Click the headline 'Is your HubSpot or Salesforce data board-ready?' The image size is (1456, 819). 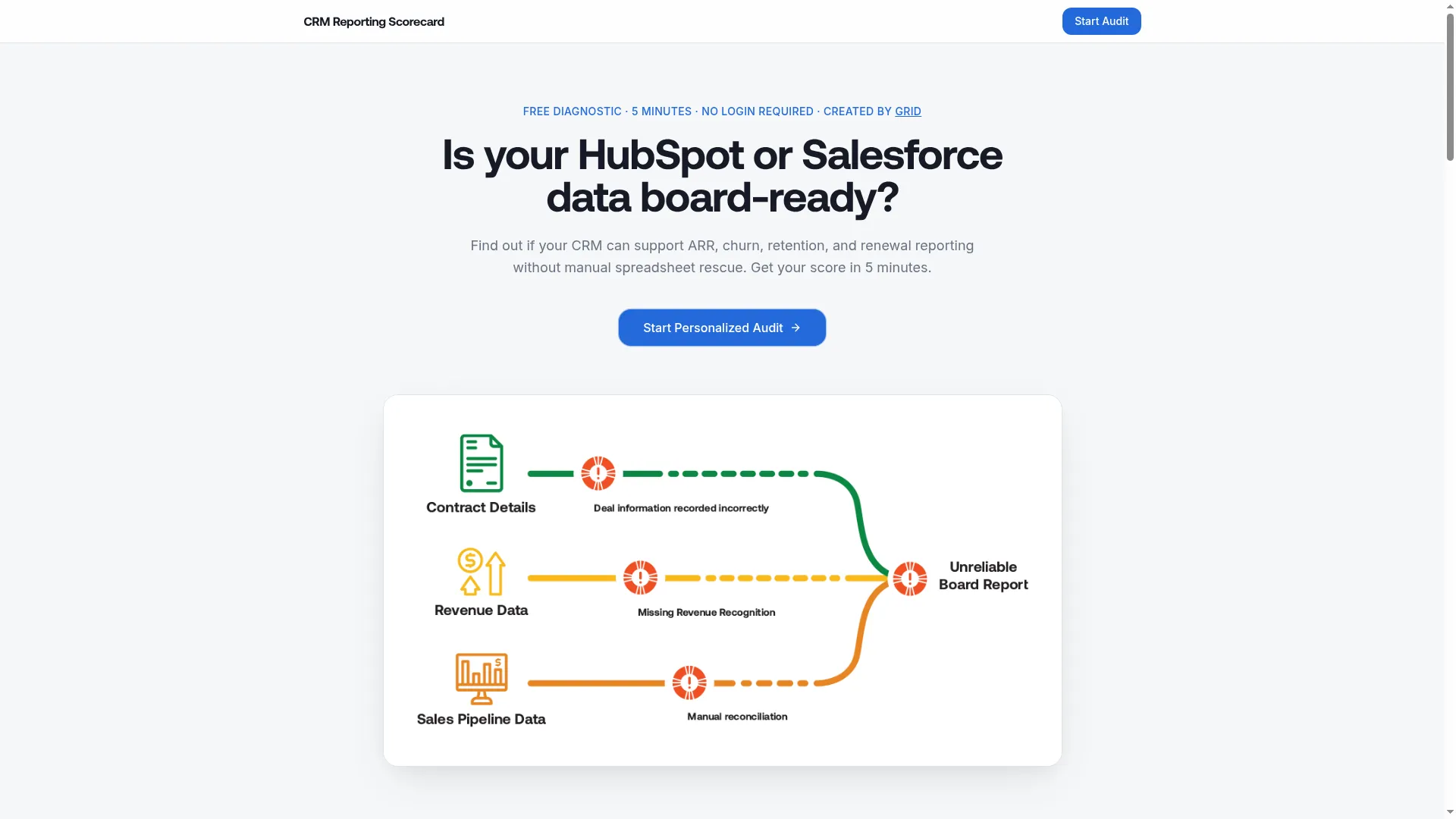(722, 176)
